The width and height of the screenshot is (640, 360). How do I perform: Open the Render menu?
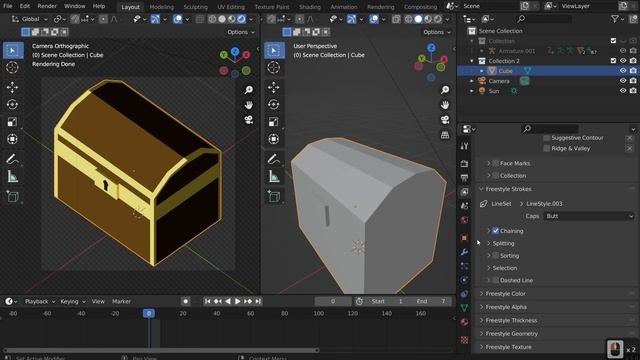(47, 6)
